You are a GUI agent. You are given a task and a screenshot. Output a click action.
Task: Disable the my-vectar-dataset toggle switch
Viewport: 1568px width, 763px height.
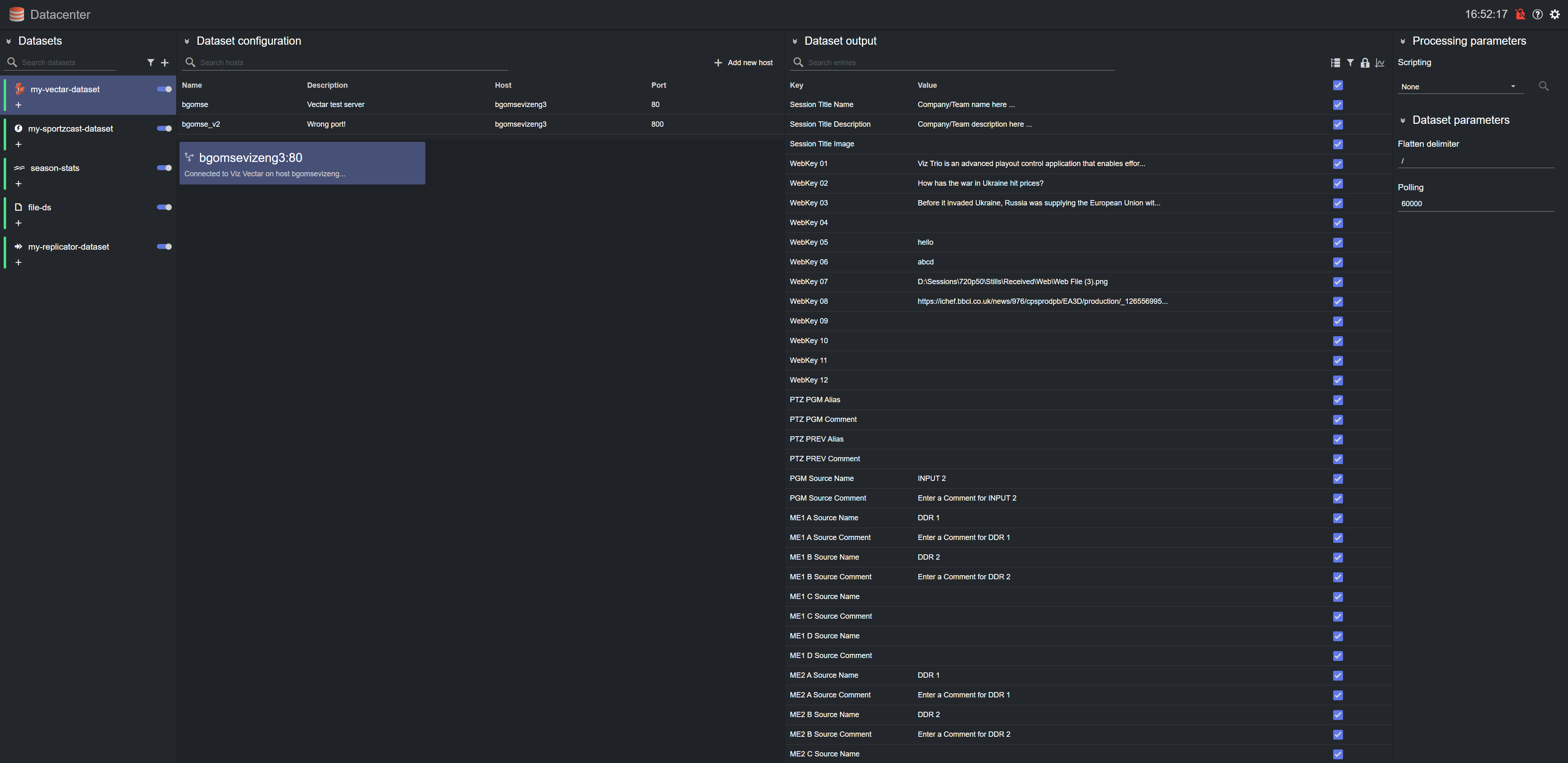tap(164, 89)
